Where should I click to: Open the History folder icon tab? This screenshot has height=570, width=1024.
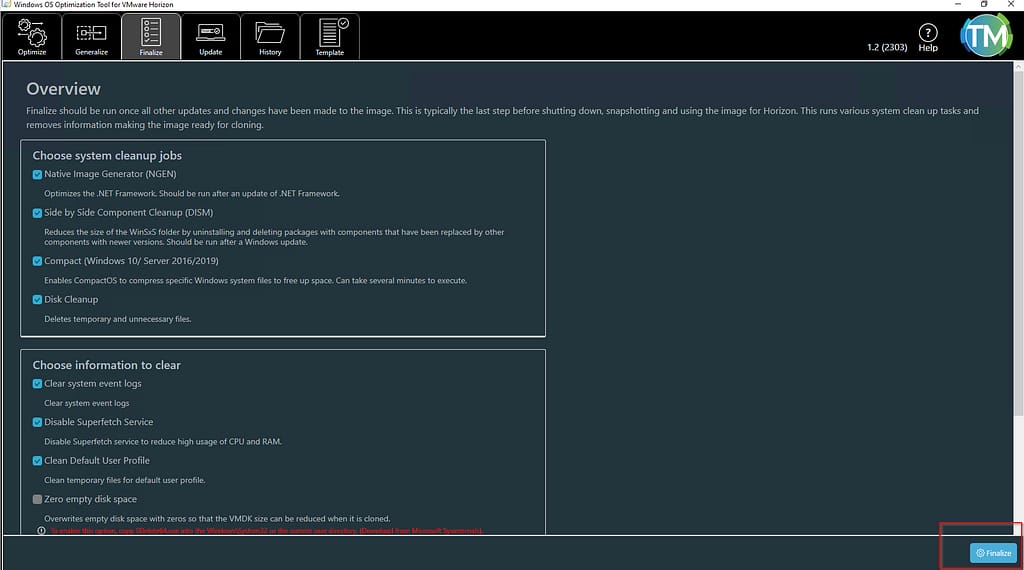[x=270, y=37]
